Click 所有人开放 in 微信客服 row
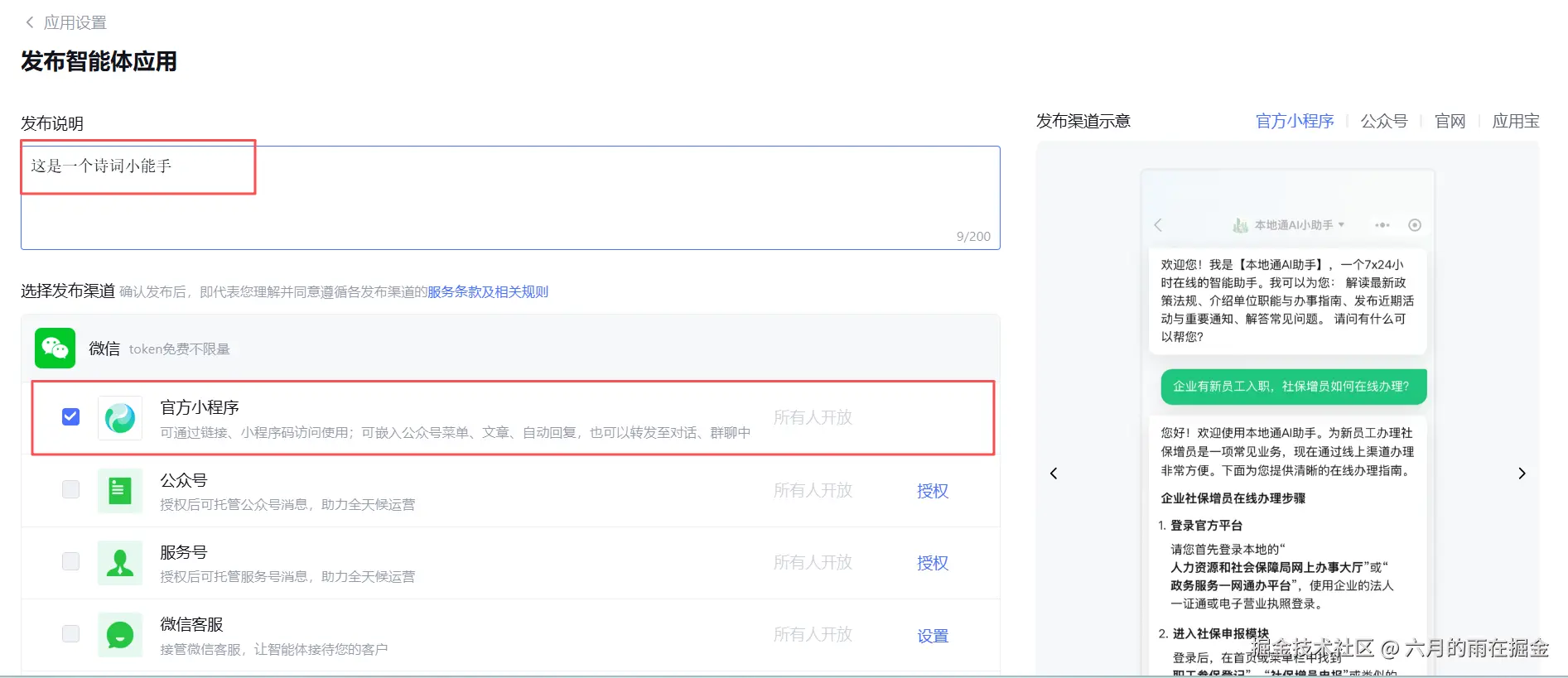The height and width of the screenshot is (678, 1568). 813,634
